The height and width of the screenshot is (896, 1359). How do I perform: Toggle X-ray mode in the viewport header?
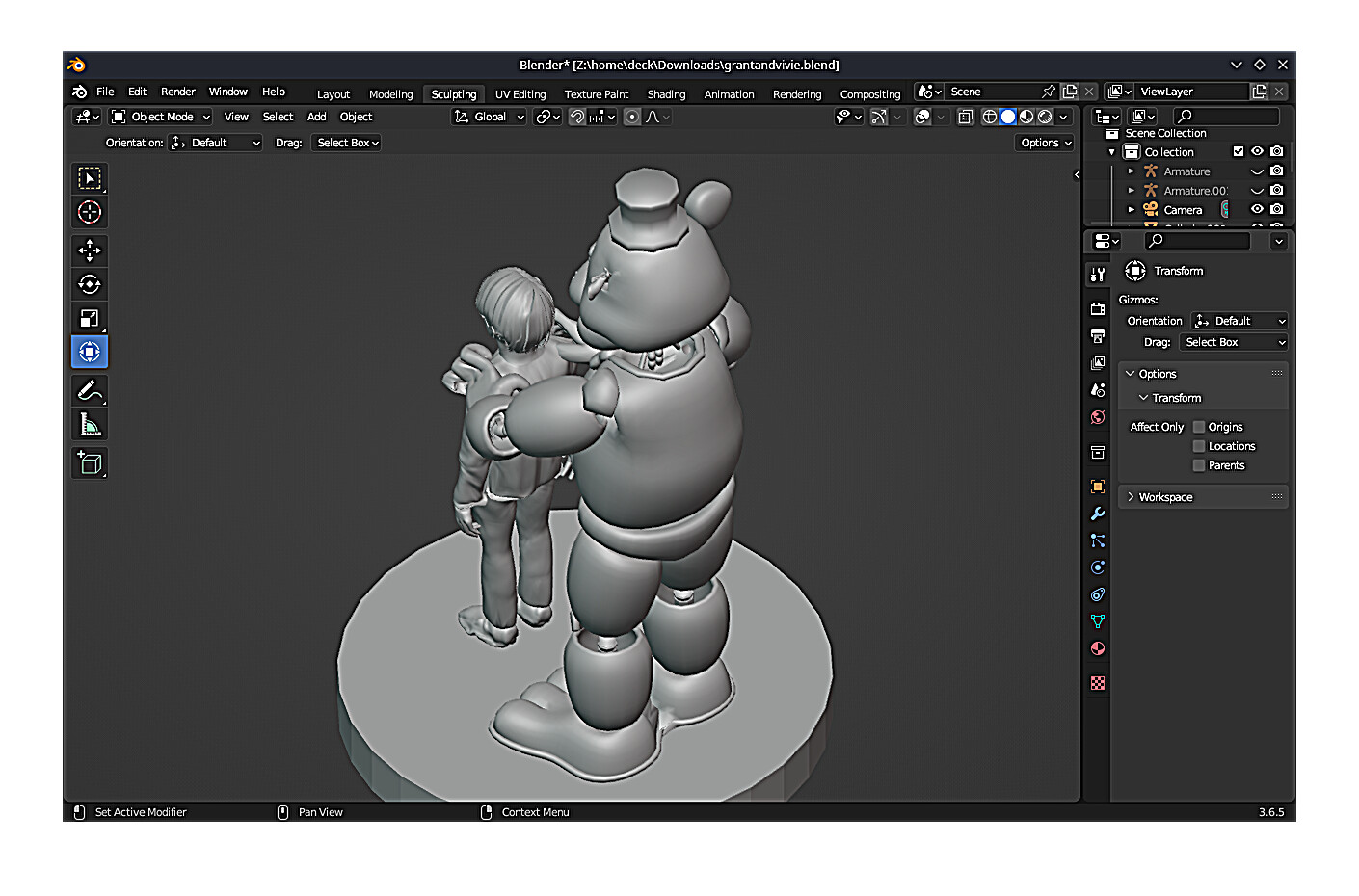pos(965,117)
